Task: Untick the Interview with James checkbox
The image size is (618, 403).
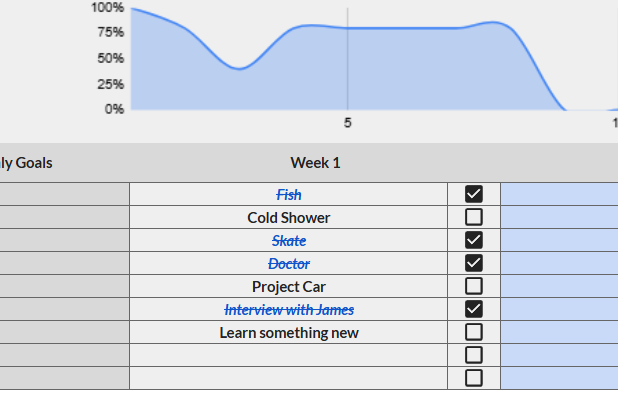Action: coord(474,309)
